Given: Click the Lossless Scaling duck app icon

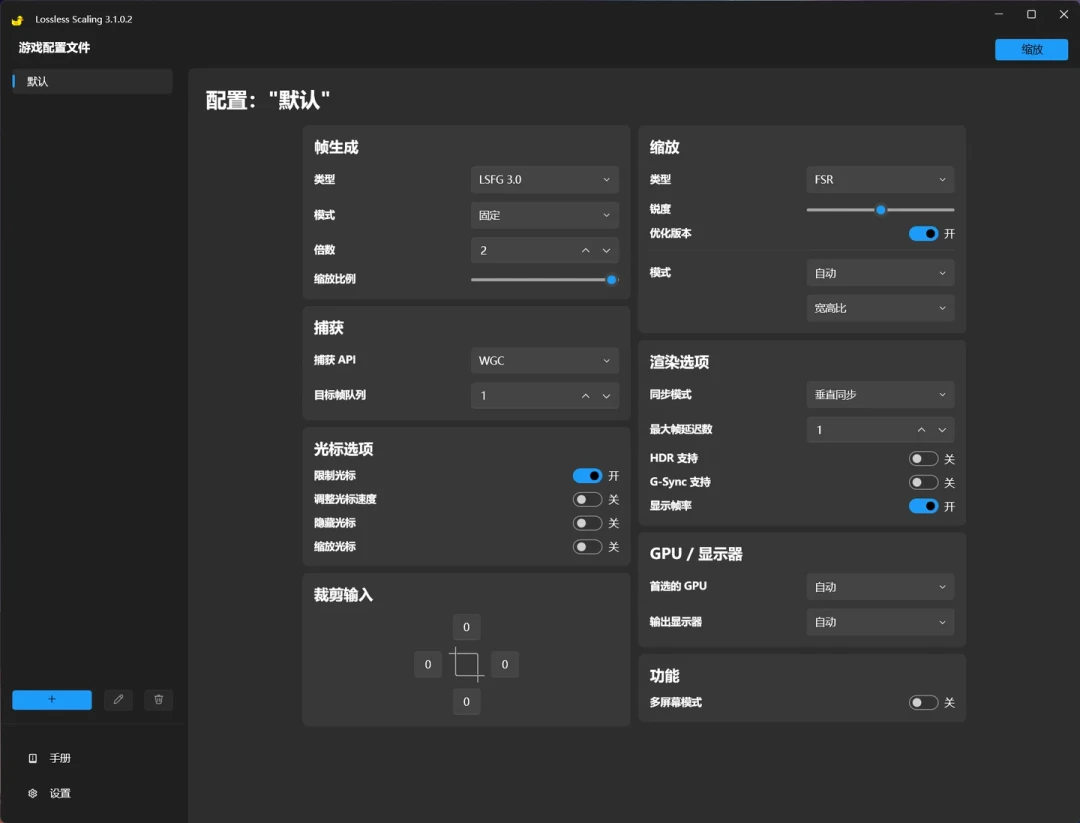Looking at the screenshot, I should [17, 20].
